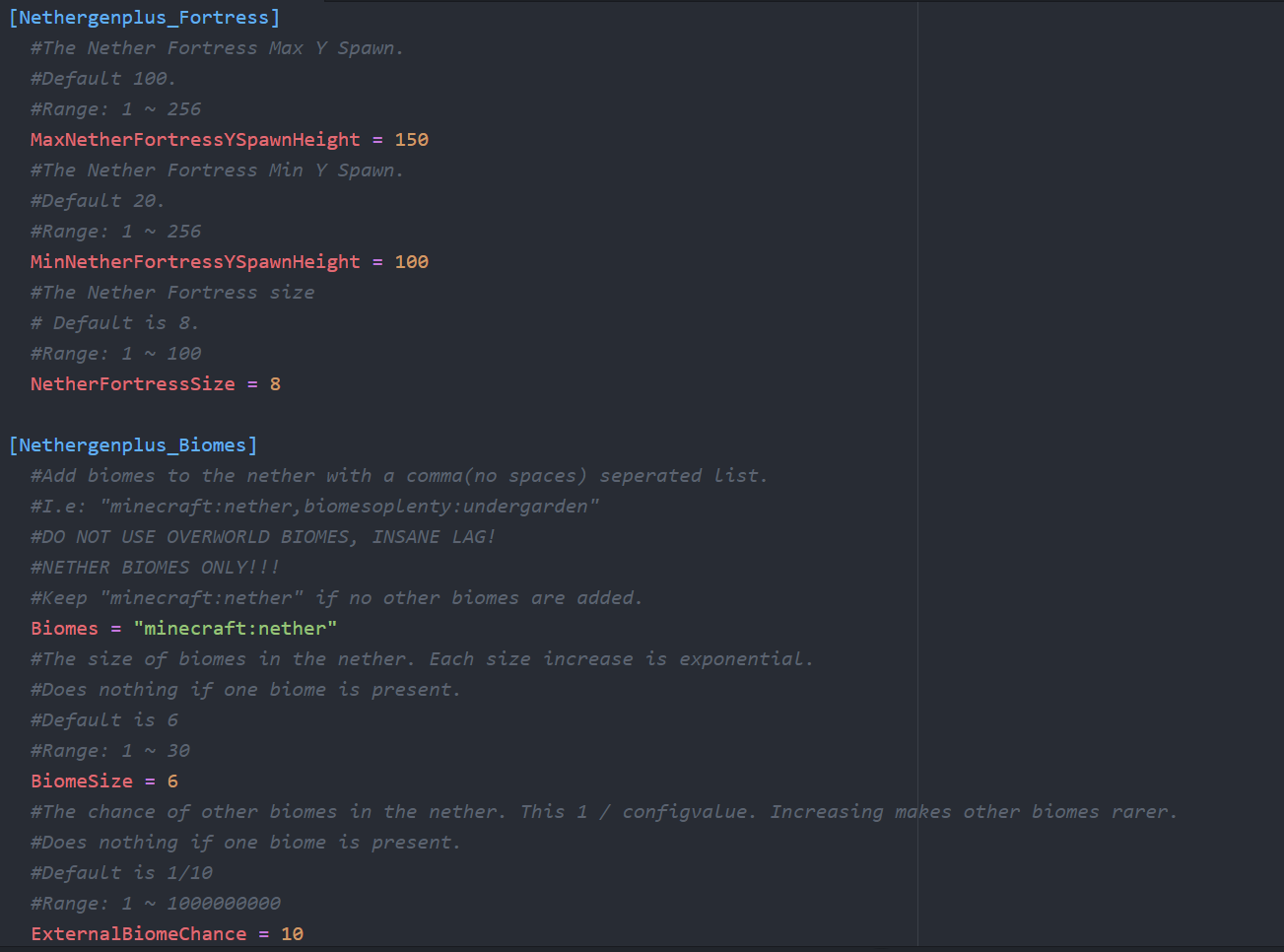Click the "#Default is 1/10" comment line
This screenshot has height=952, width=1284.
[x=121, y=873]
